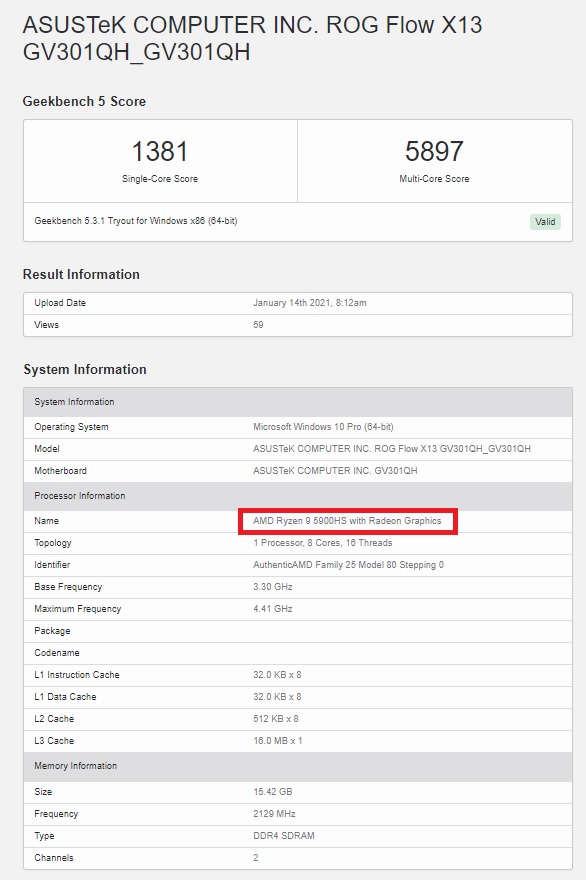Select the page title ROG Flow X13

(x=404, y=25)
